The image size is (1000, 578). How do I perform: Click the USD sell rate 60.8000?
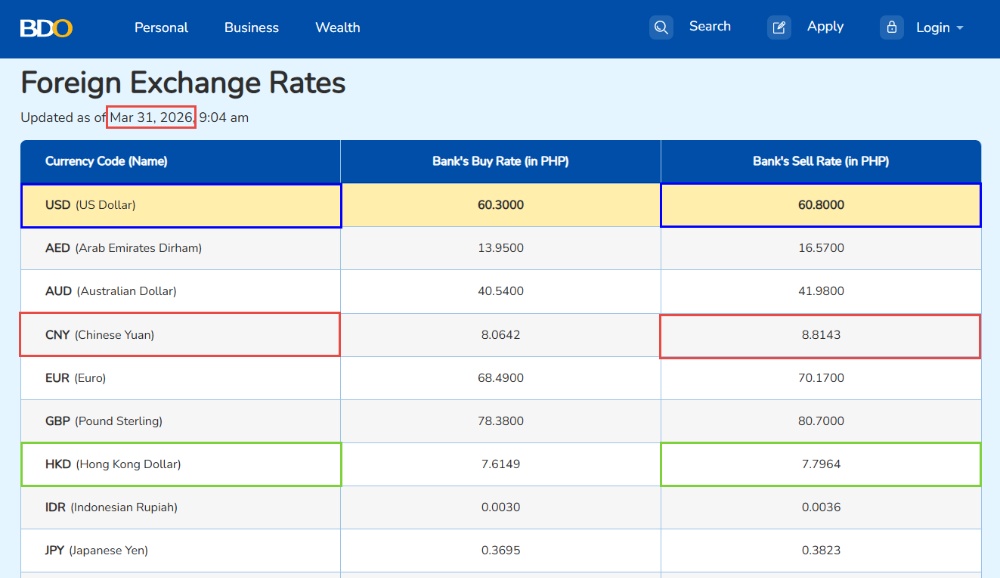[x=820, y=205]
